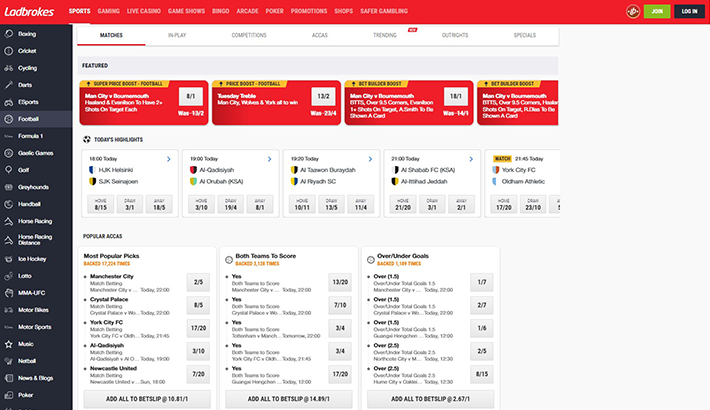710x410 pixels.
Task: Open Lotto via its icon
Action: (x=9, y=276)
